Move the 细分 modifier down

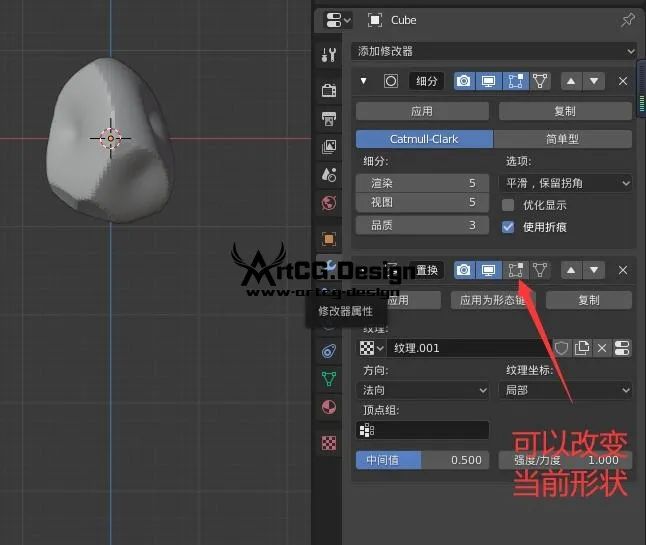594,81
